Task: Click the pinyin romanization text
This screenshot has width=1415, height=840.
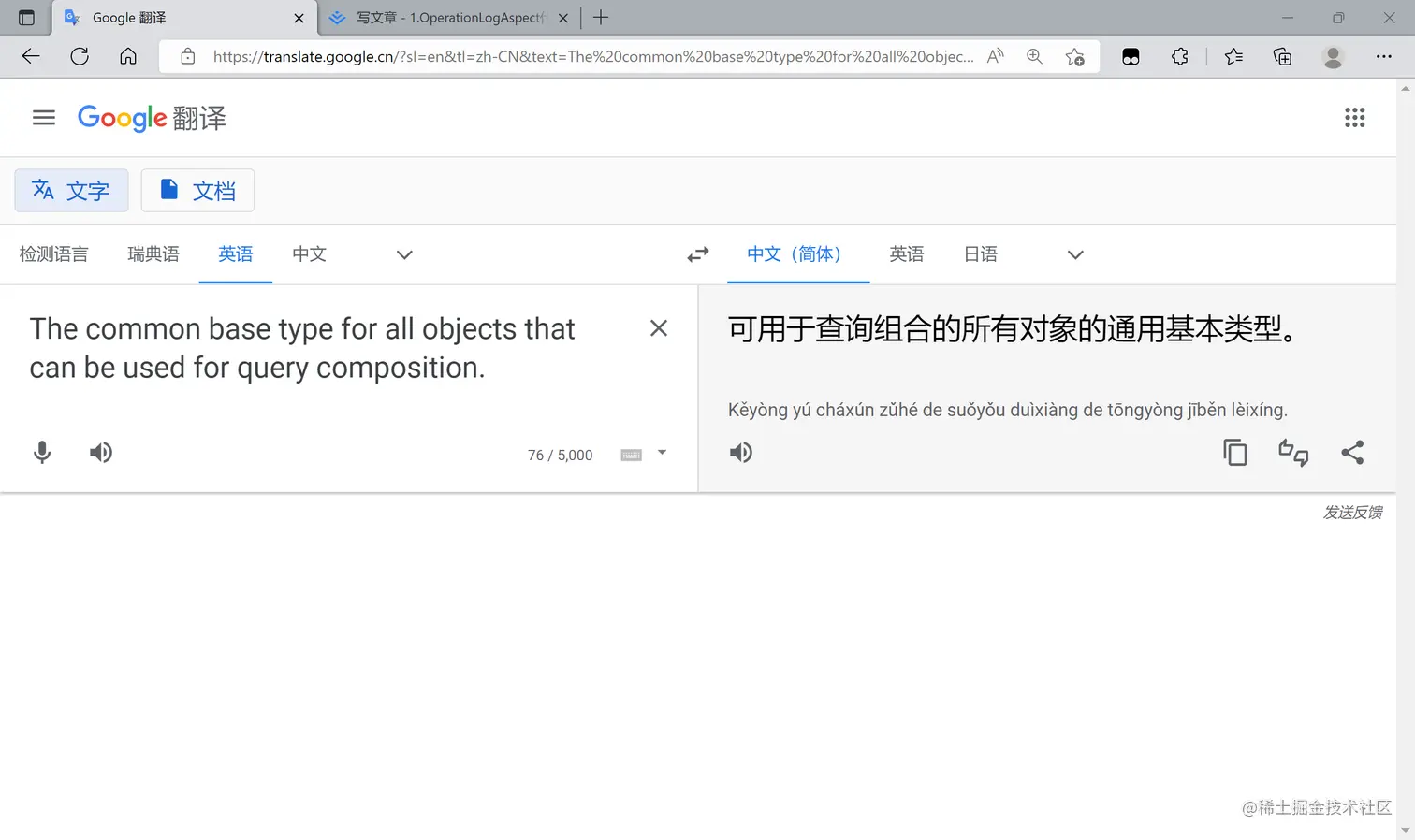Action: point(1008,410)
